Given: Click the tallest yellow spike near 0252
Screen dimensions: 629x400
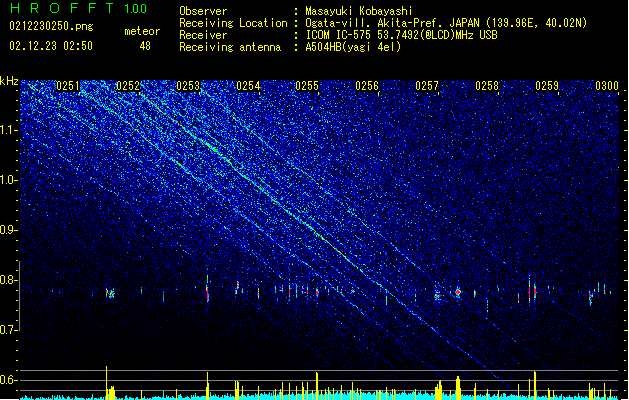Looking at the screenshot, I should 106,382.
